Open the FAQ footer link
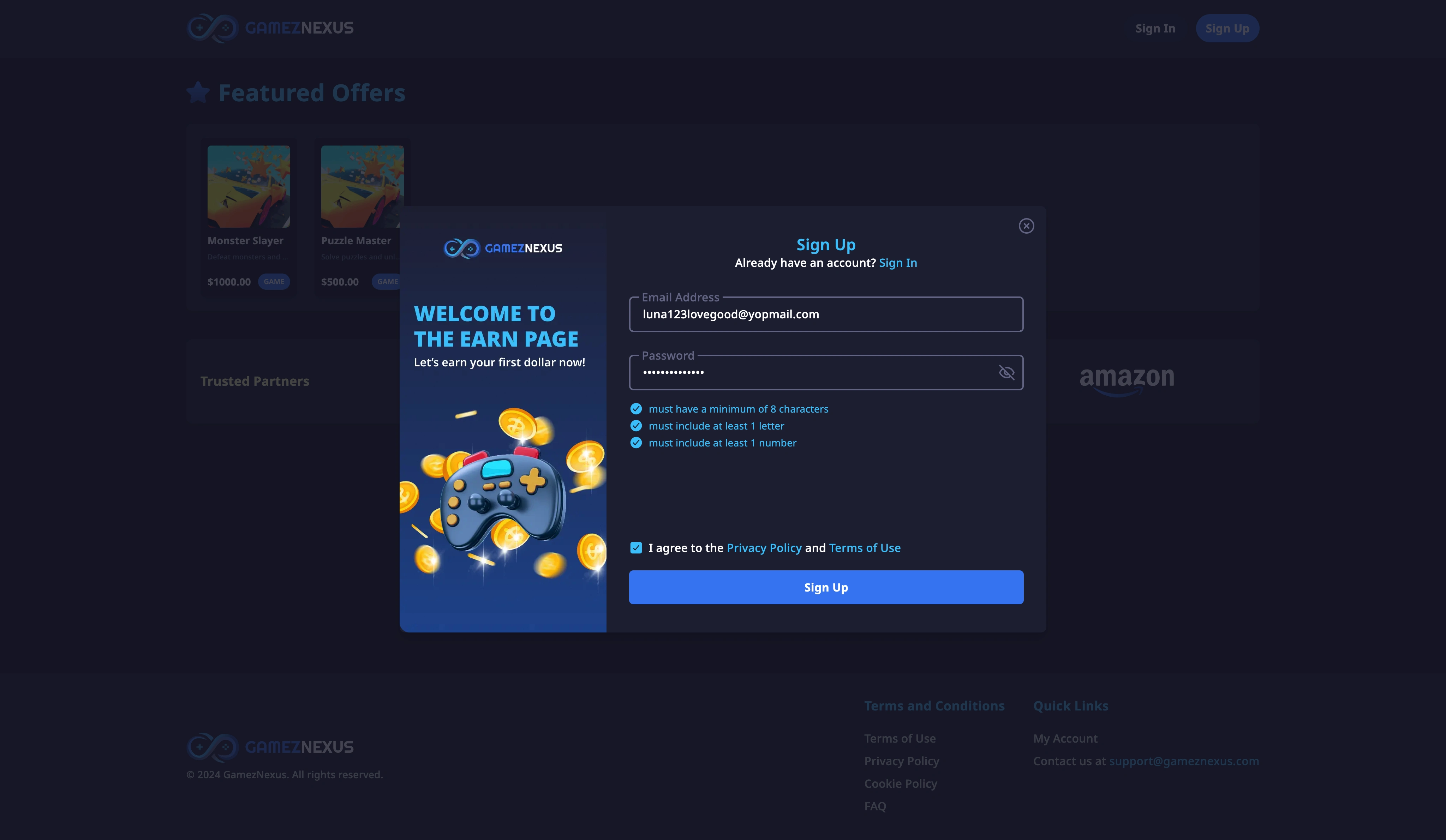The height and width of the screenshot is (840, 1446). click(x=875, y=806)
